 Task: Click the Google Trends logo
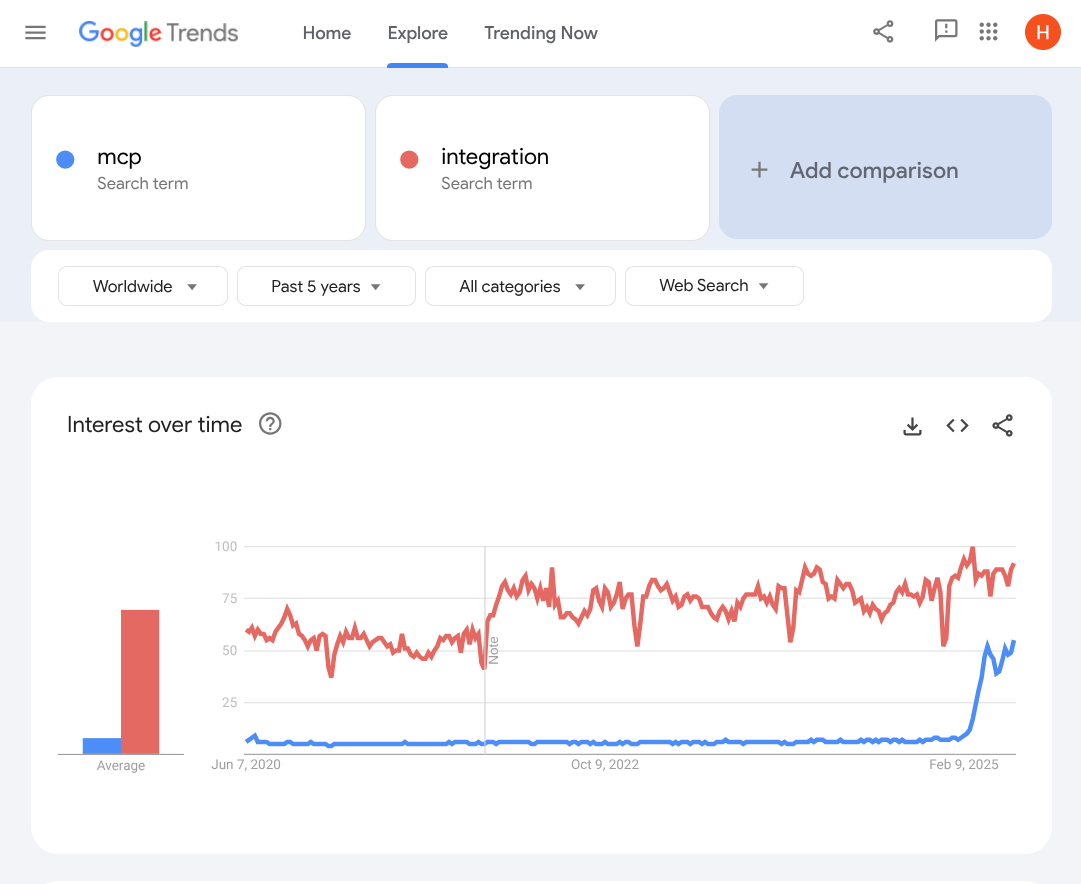pos(158,33)
